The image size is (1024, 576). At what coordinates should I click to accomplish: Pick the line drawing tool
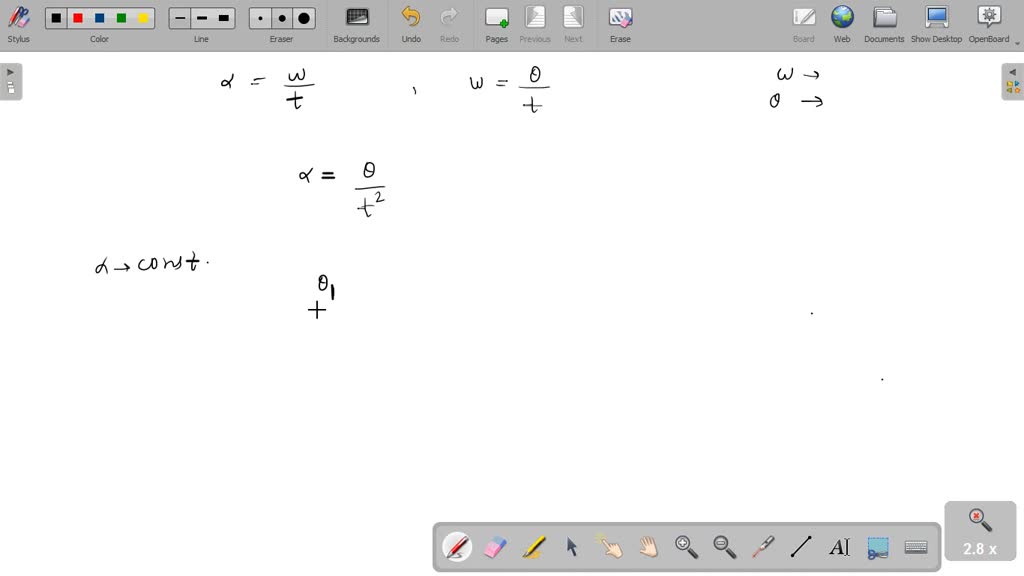tap(801, 547)
